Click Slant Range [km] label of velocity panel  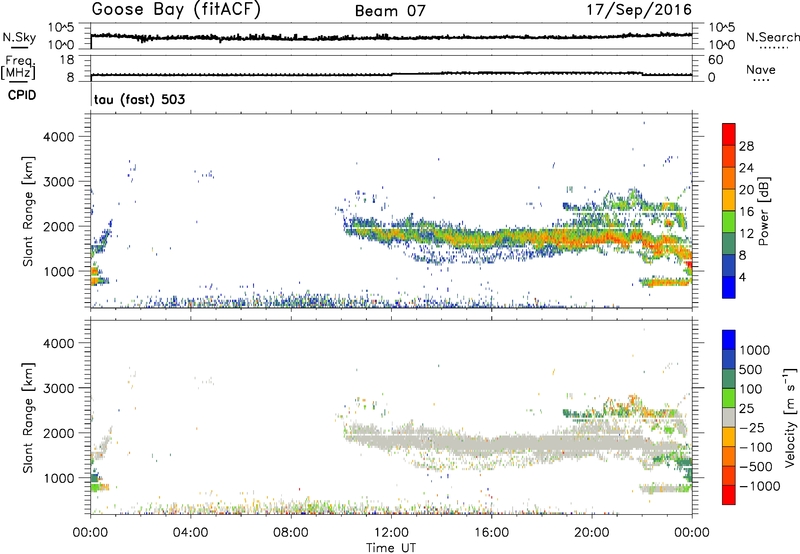28,417
